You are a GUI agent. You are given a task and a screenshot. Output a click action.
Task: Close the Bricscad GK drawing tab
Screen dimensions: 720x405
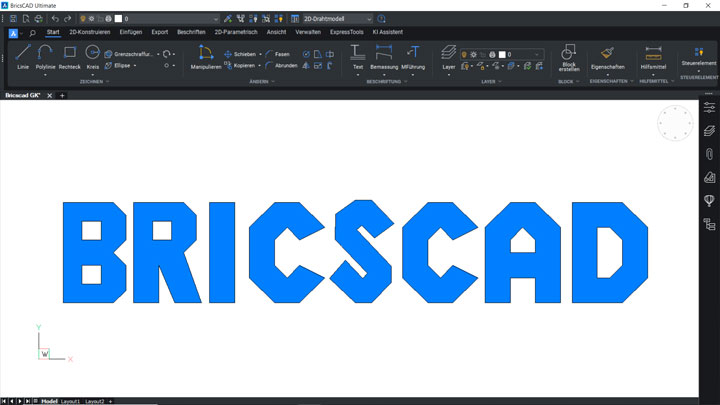coord(50,96)
